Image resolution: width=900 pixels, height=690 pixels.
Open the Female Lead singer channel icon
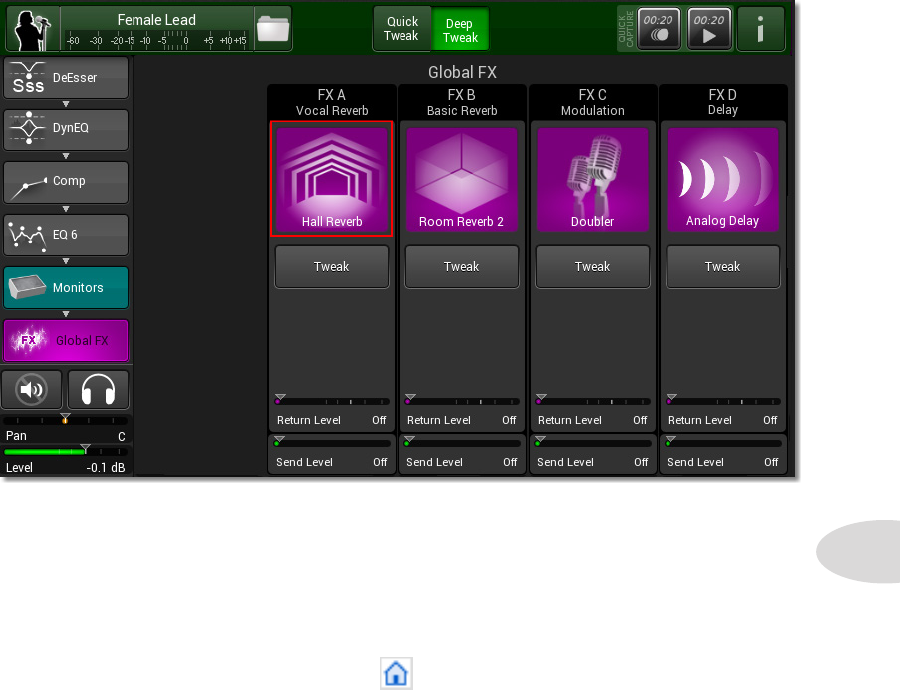pyautogui.click(x=33, y=29)
